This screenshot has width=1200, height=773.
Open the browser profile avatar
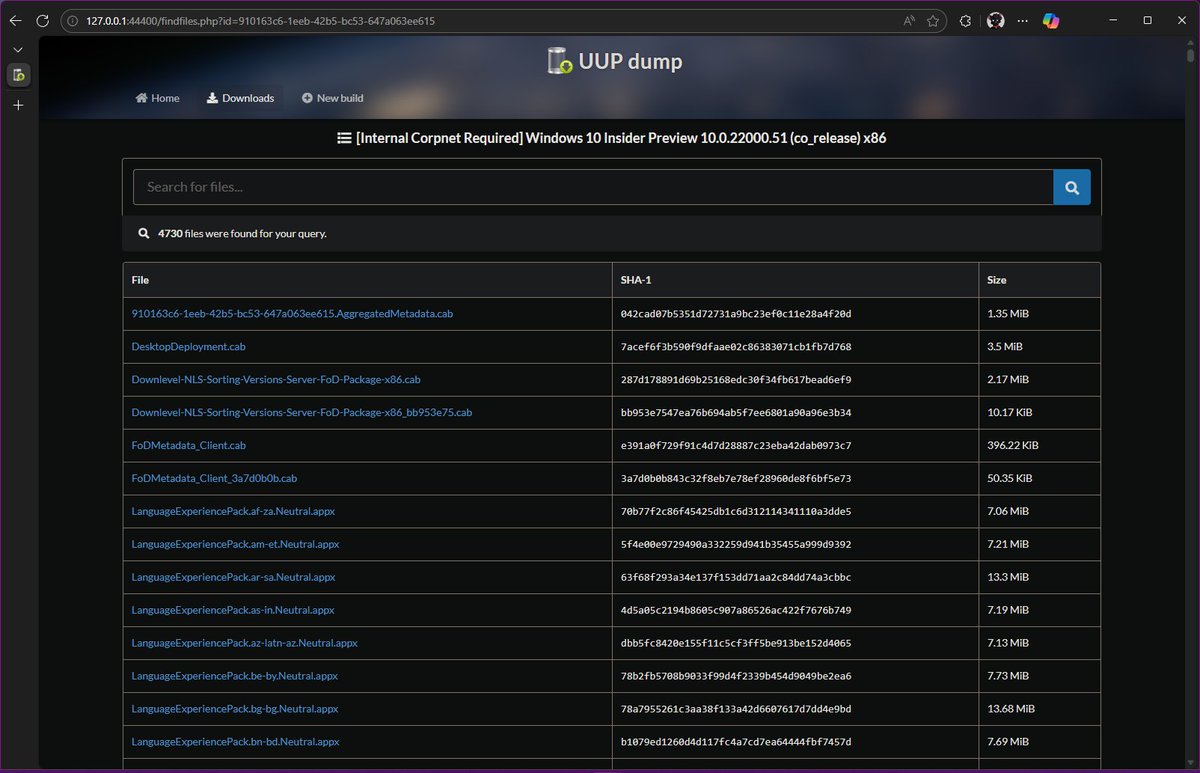(995, 20)
